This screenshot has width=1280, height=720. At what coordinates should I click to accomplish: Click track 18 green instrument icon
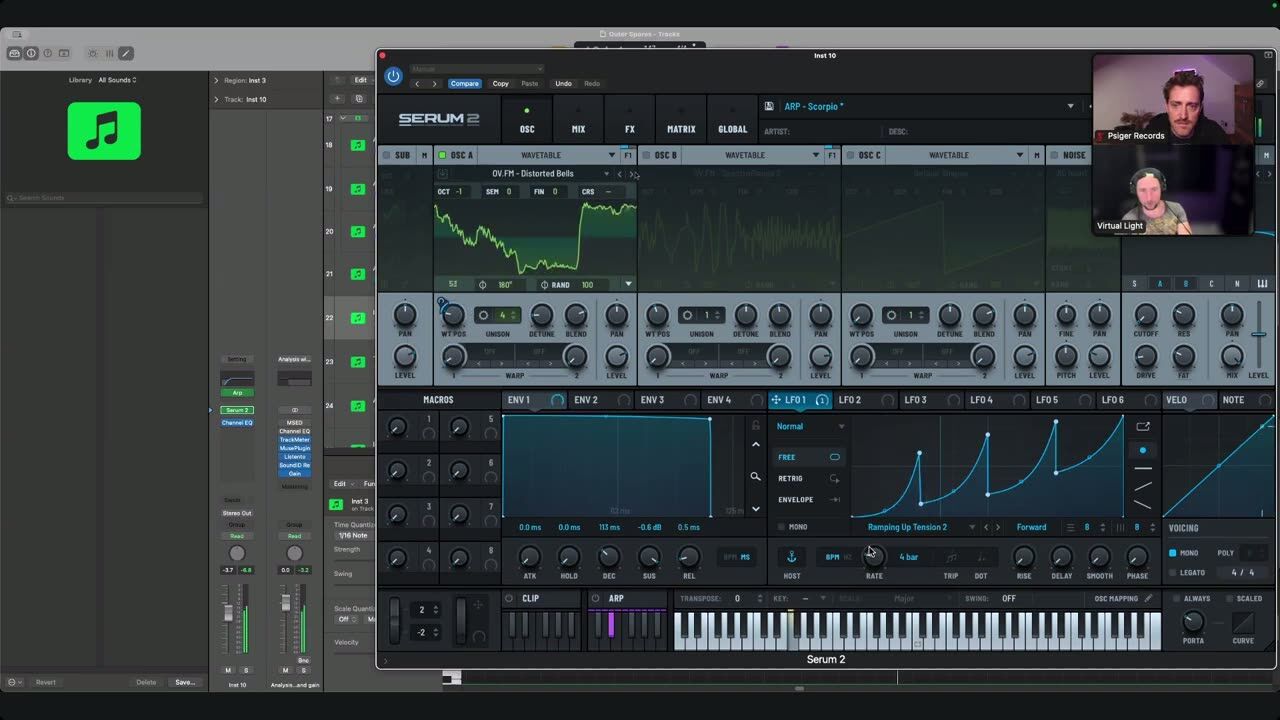[357, 145]
